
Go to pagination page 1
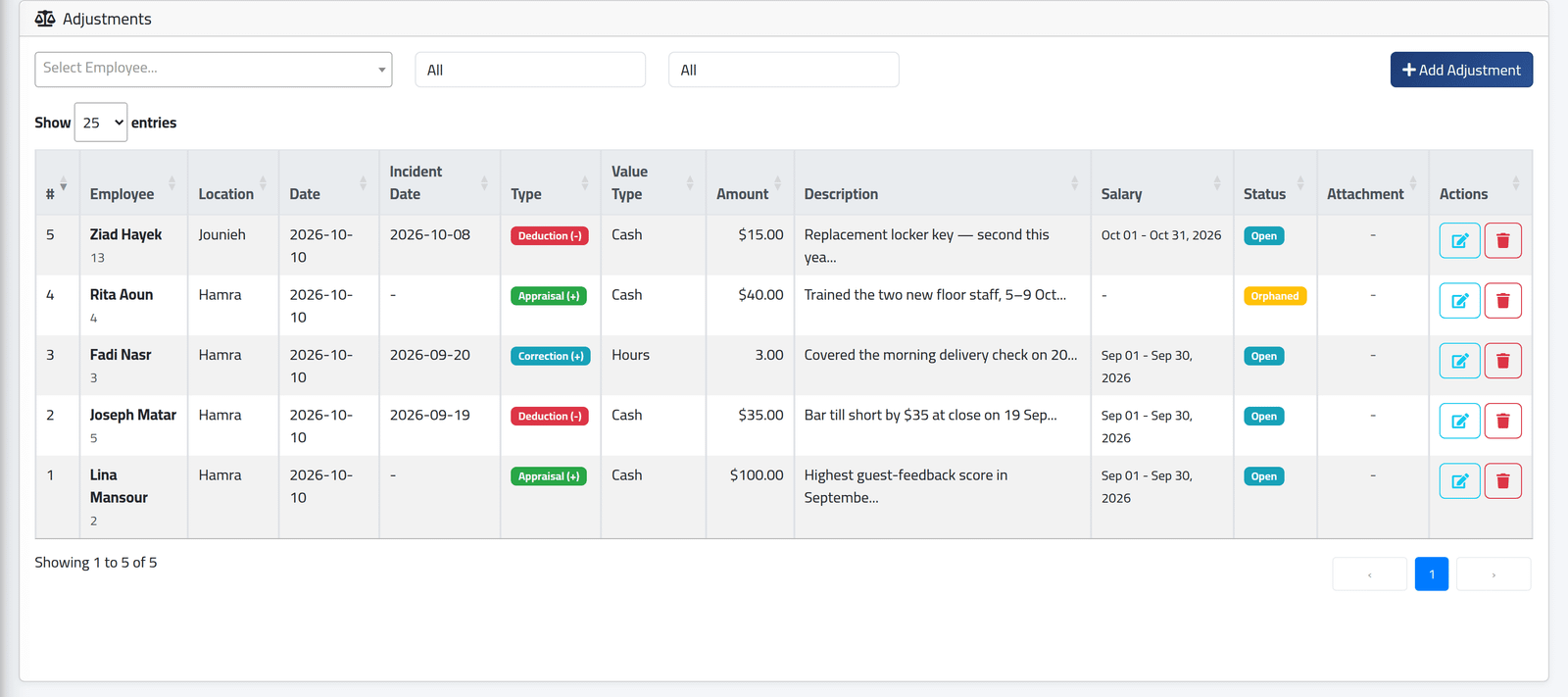(x=1431, y=574)
